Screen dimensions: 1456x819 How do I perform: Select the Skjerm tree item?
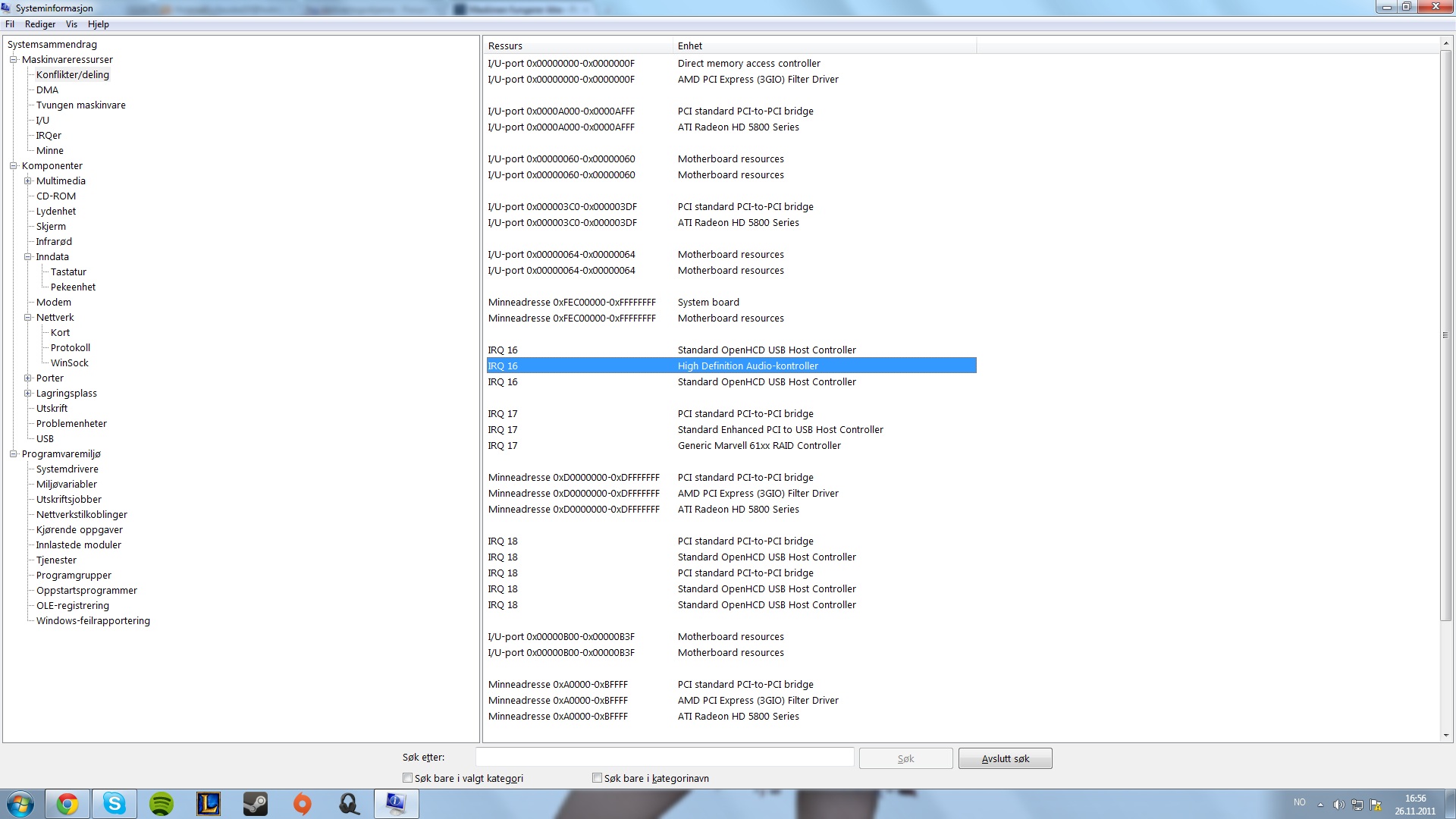(x=51, y=226)
